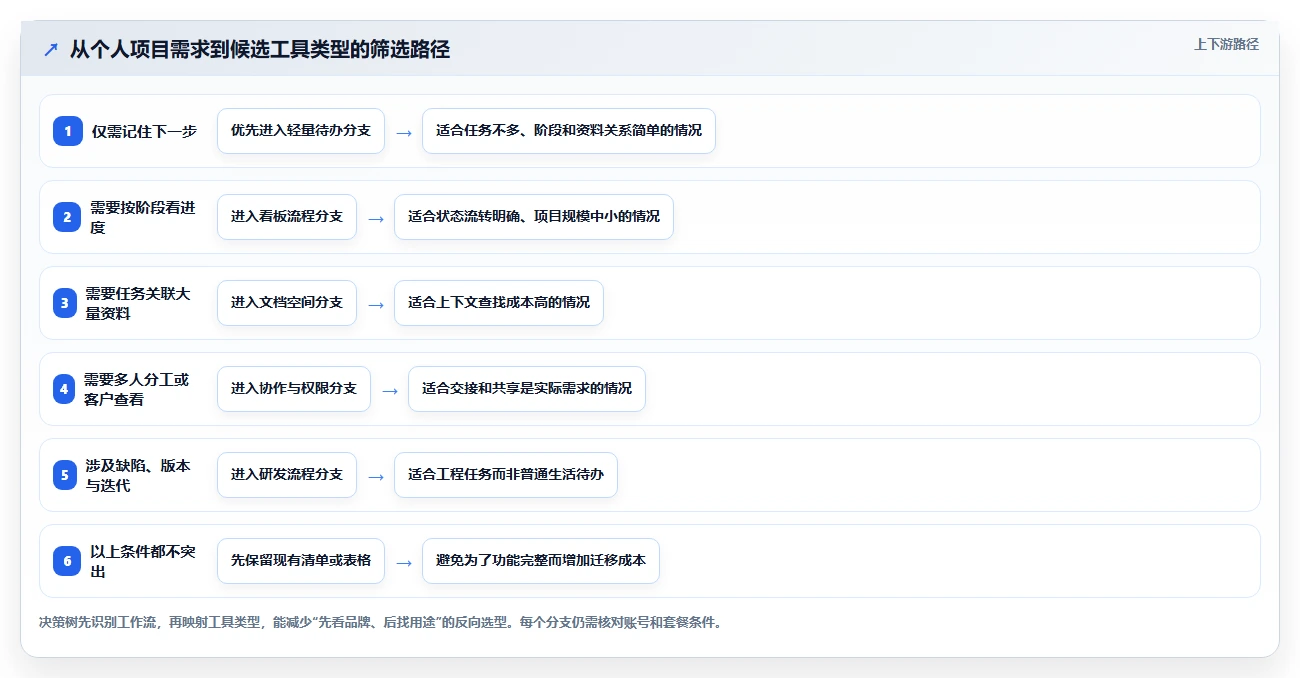Click the arrow after 先保留现有清单或表格
The width and height of the screenshot is (1300, 678).
click(x=404, y=562)
